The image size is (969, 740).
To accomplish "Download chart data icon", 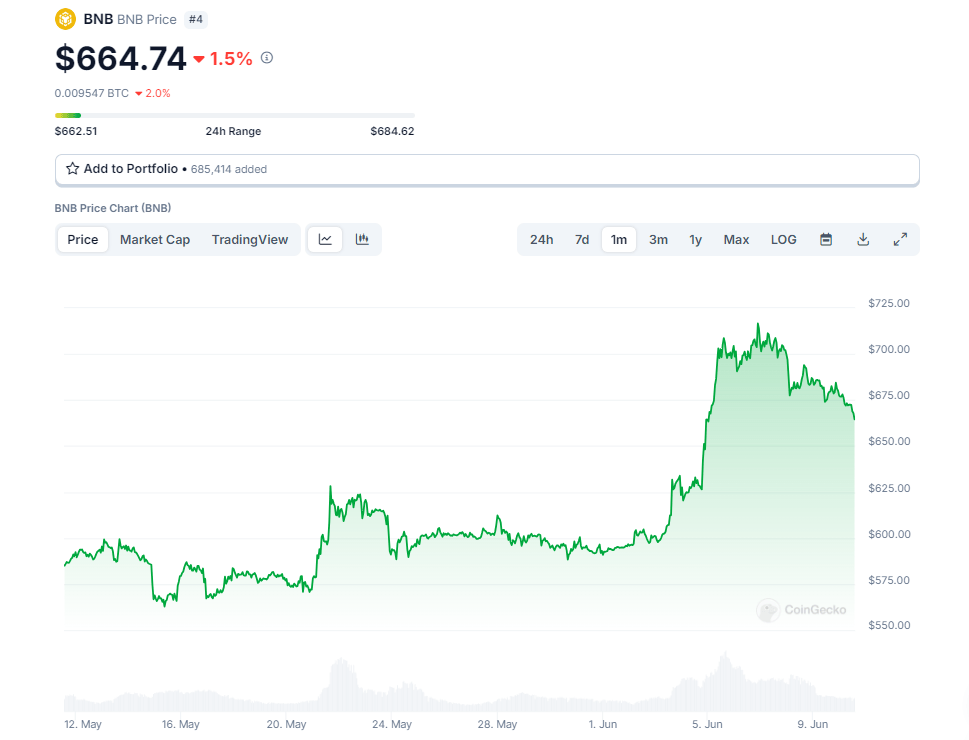I will (863, 239).
